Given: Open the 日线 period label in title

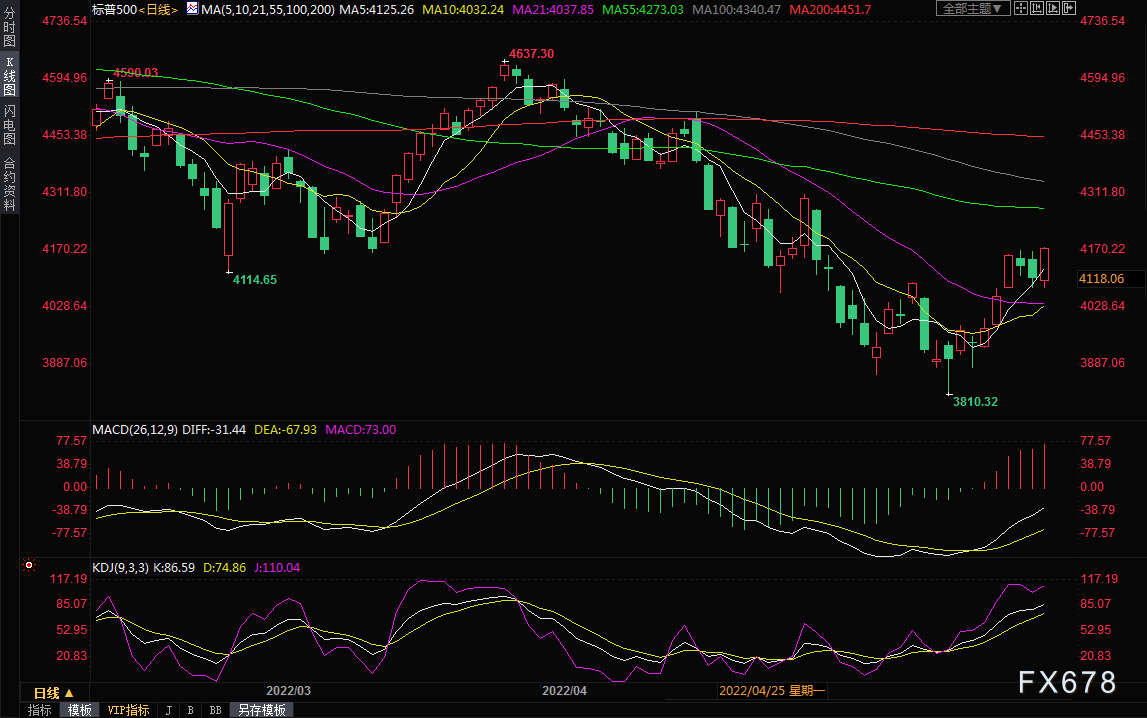Looking at the screenshot, I should [158, 10].
